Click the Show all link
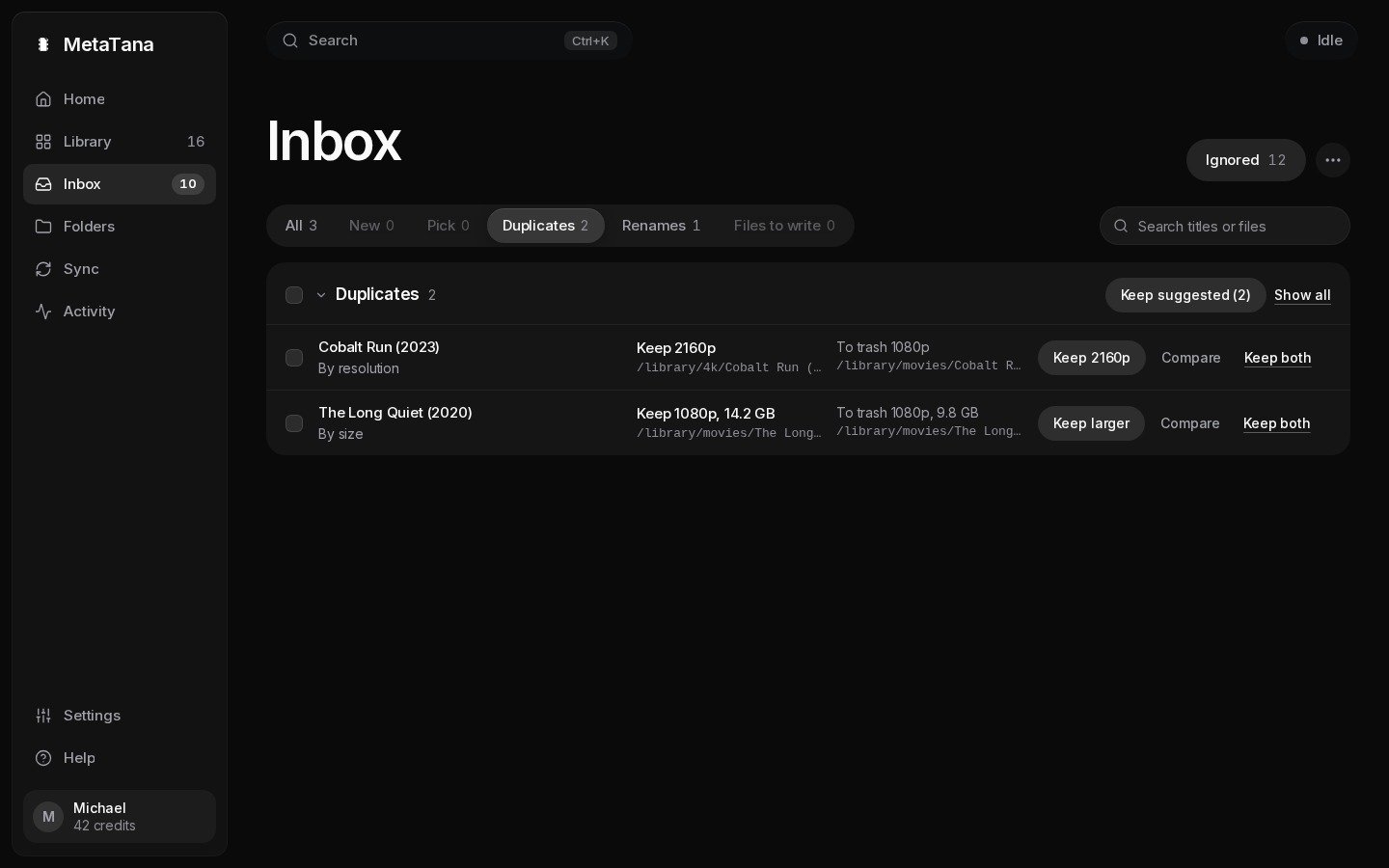Image resolution: width=1389 pixels, height=868 pixels. (1302, 295)
